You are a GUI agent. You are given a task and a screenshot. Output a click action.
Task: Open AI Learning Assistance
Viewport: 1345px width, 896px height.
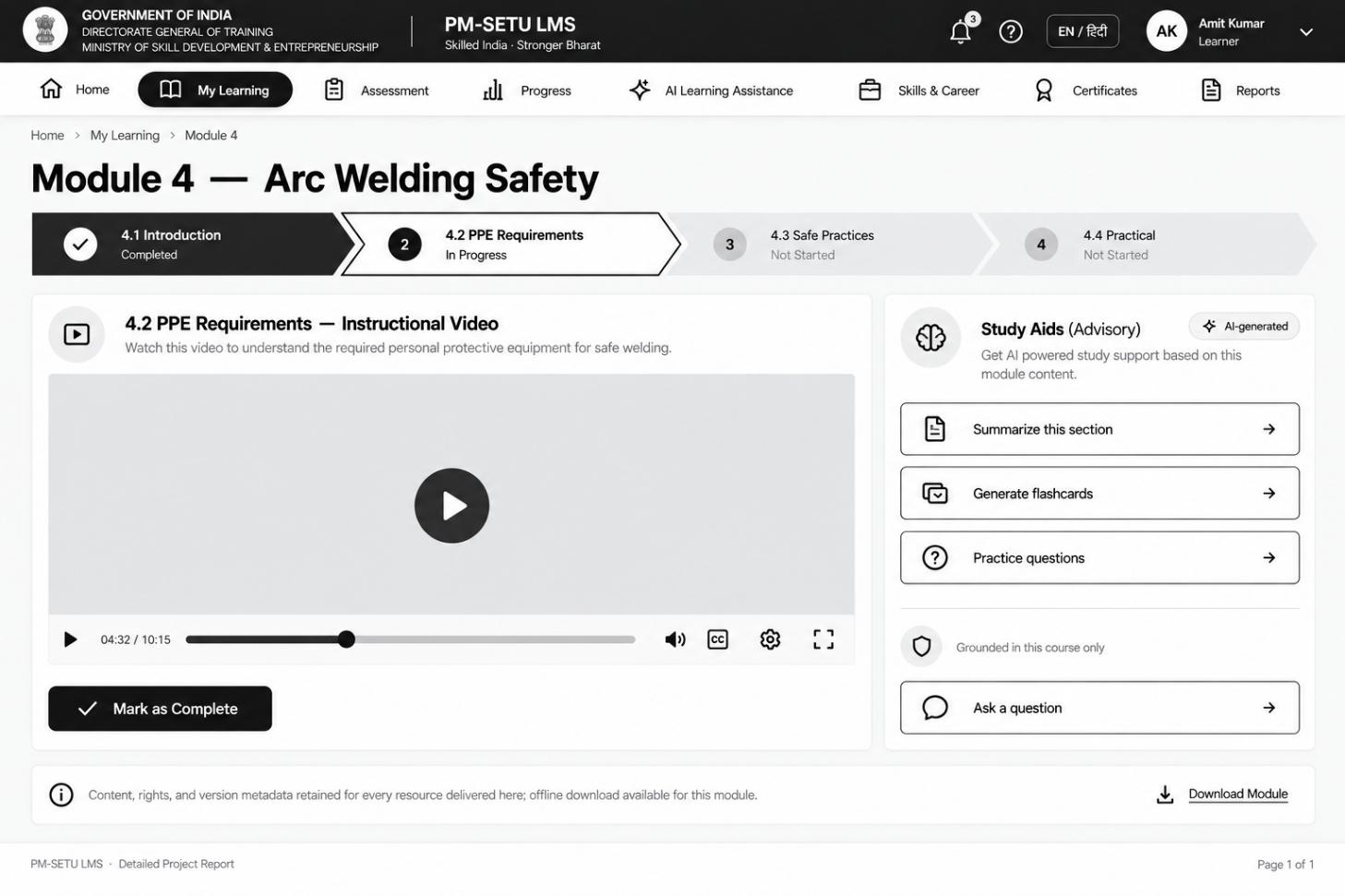coord(711,90)
